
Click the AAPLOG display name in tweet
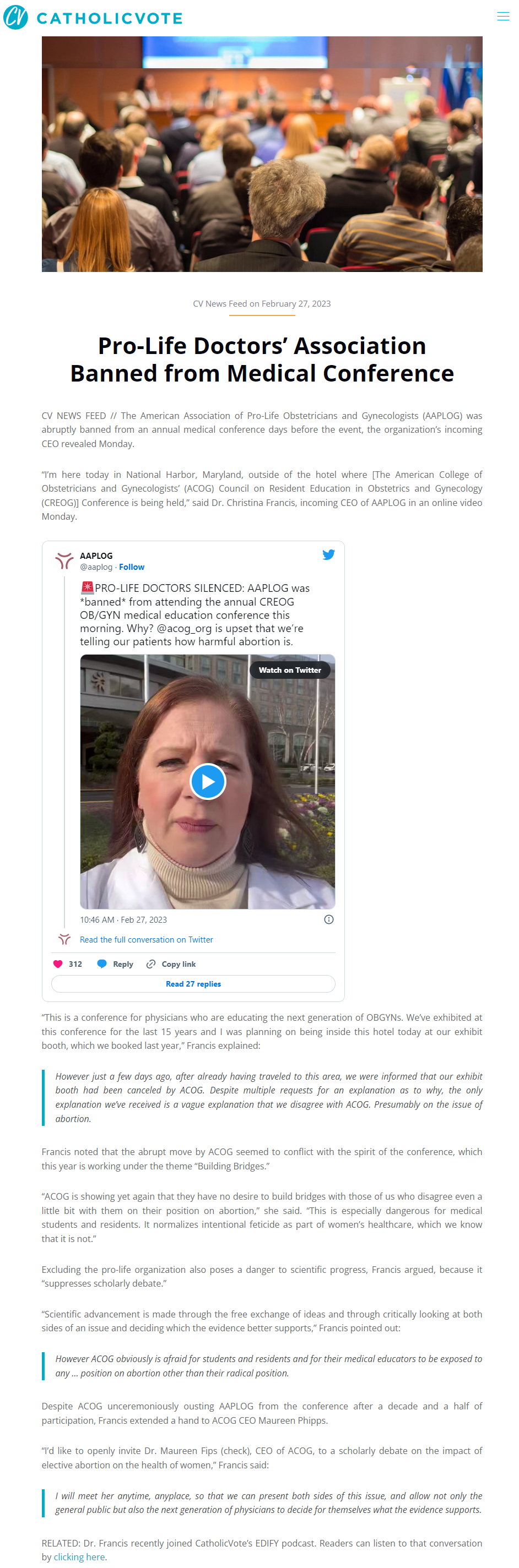click(96, 556)
